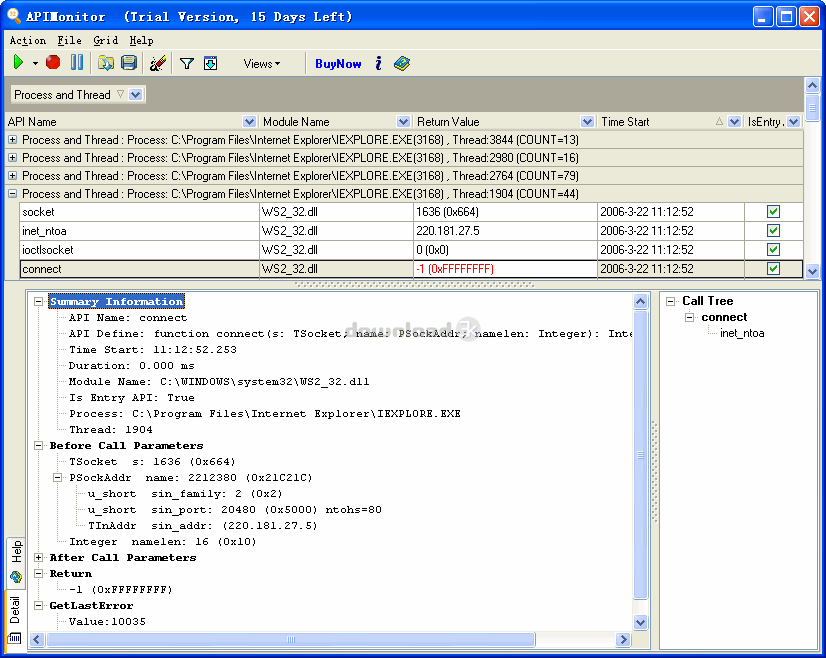Click the -1 (0xFFFFFFFF) return value cell
Image resolution: width=826 pixels, height=658 pixels.
click(x=505, y=269)
